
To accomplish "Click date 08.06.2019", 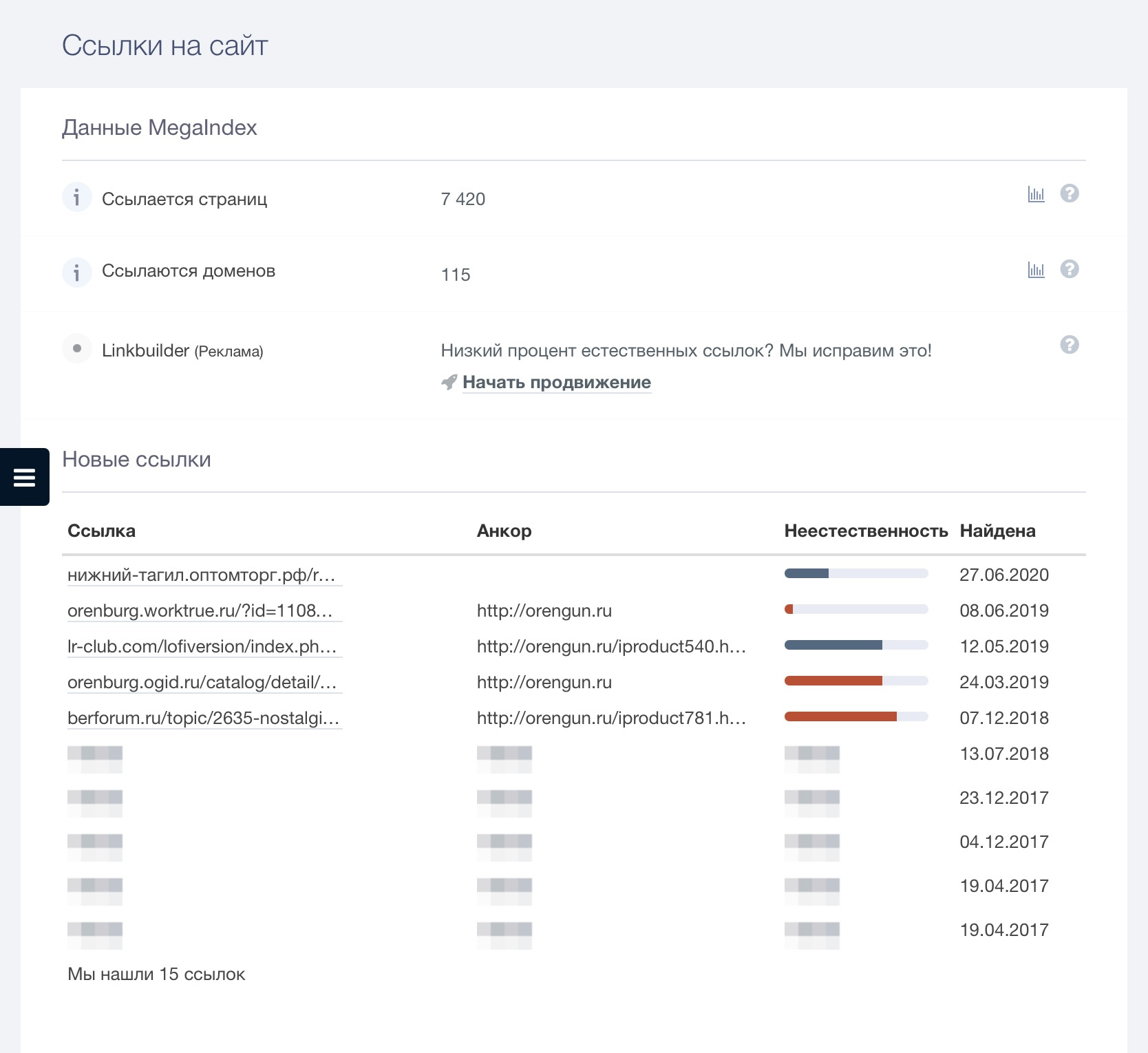I will pos(1004,611).
